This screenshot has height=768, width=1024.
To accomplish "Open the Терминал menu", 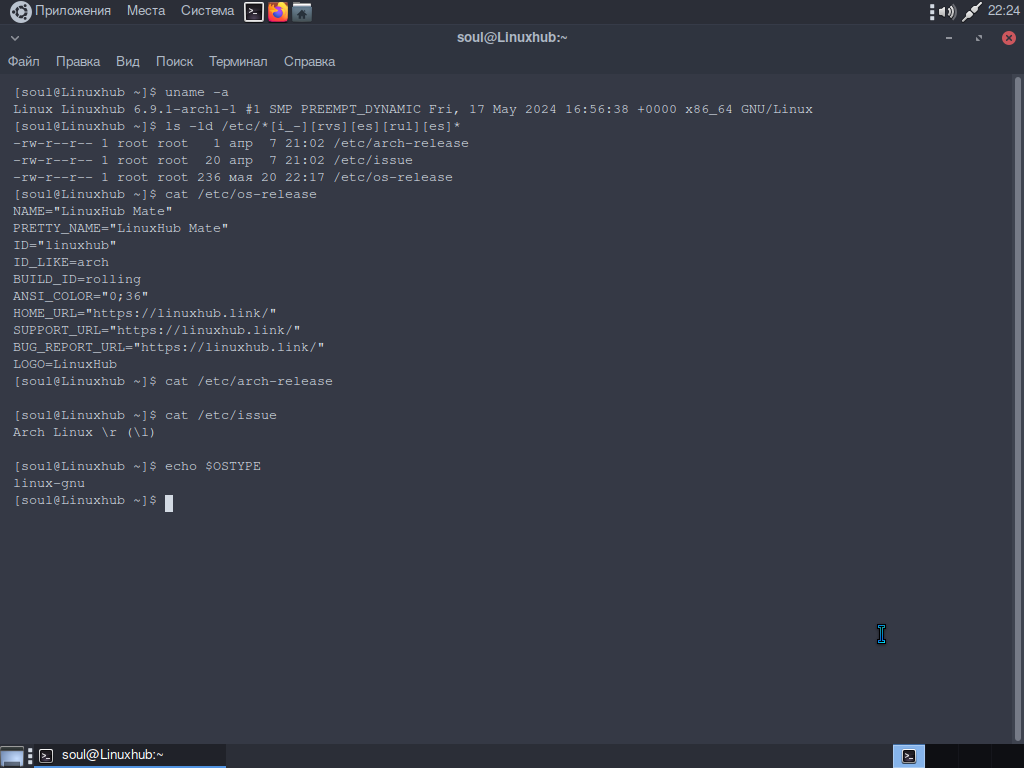I will 238,61.
